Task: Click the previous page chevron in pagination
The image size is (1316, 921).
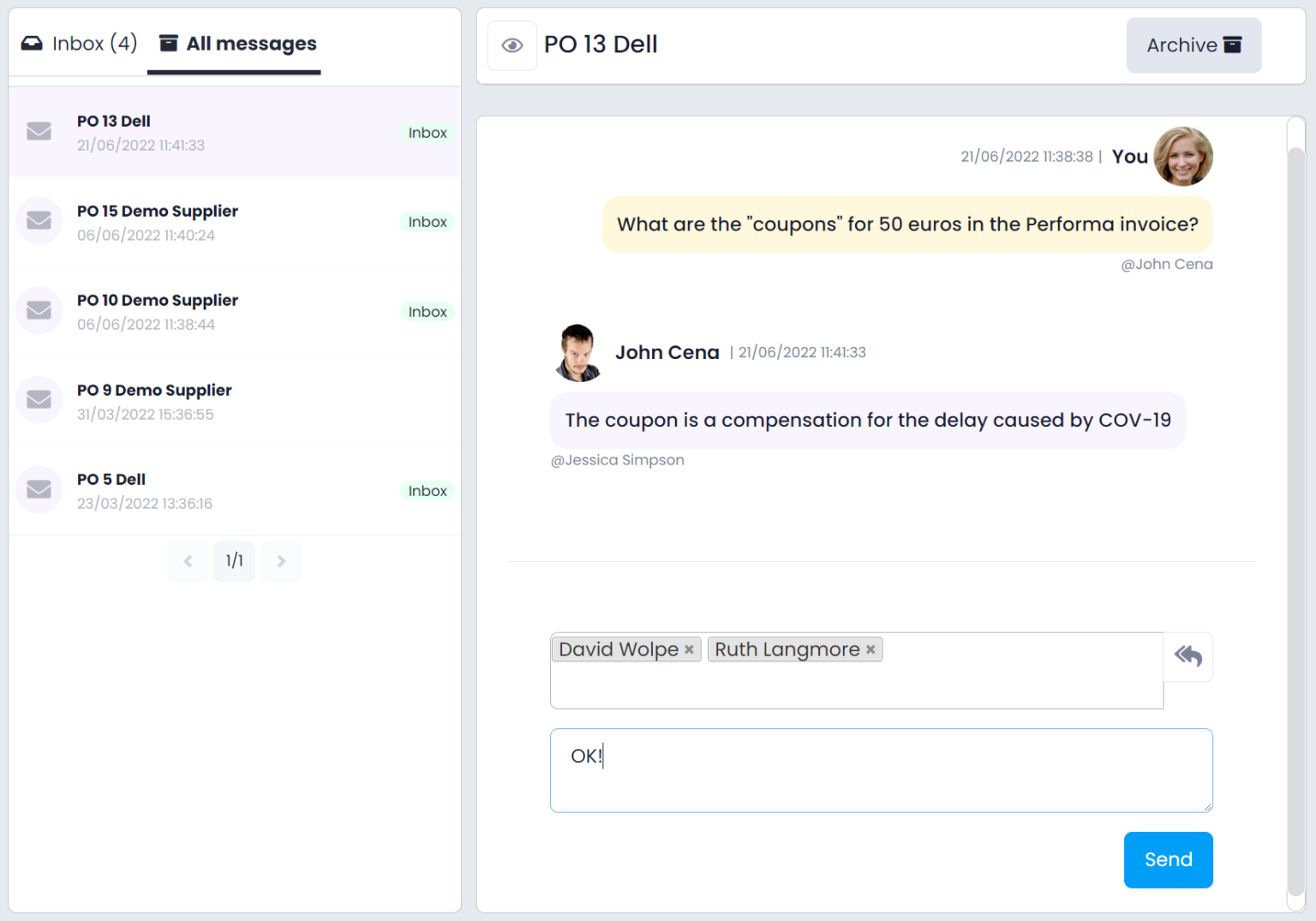Action: coord(188,561)
